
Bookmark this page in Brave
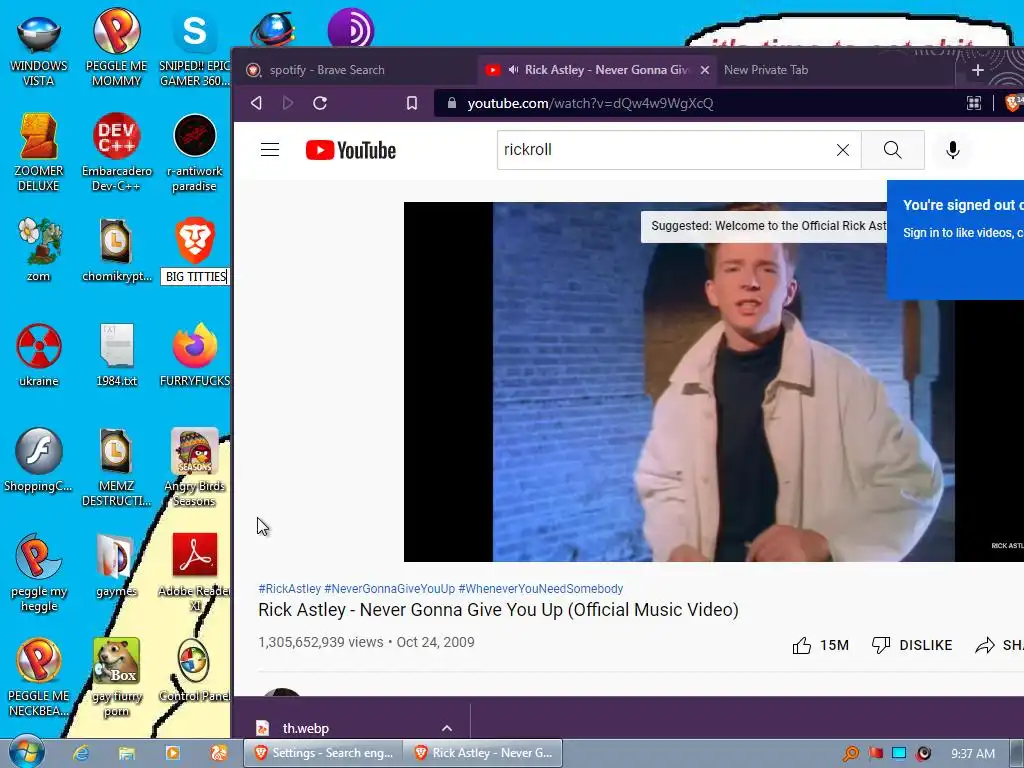click(412, 103)
